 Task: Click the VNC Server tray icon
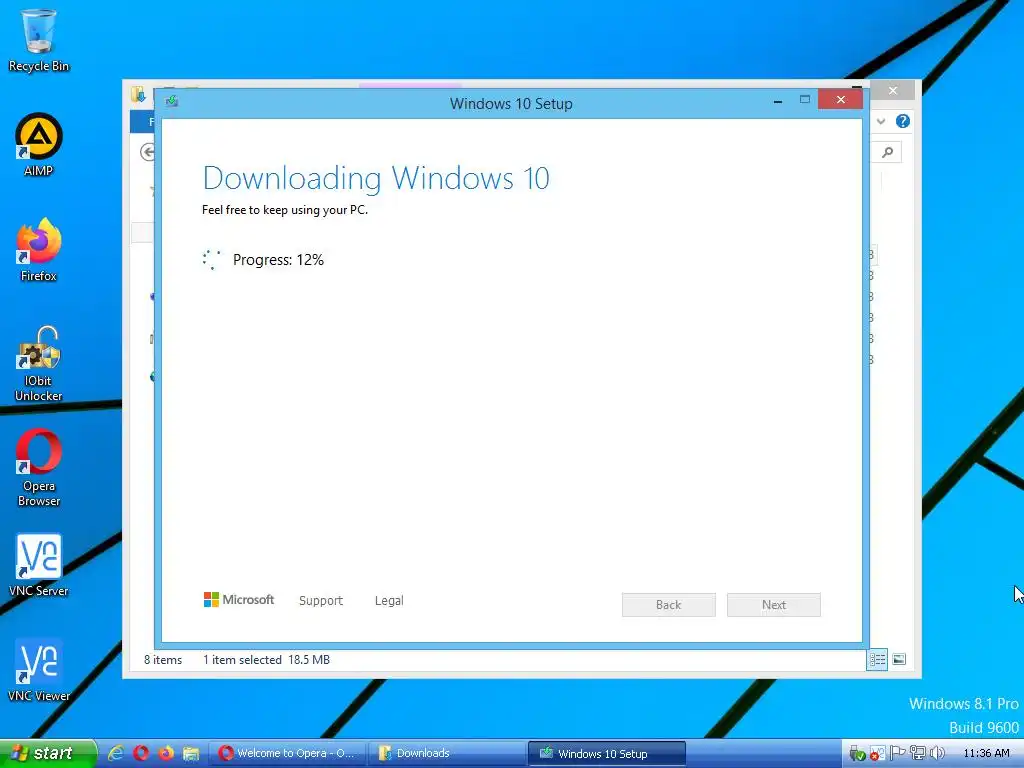coord(878,754)
